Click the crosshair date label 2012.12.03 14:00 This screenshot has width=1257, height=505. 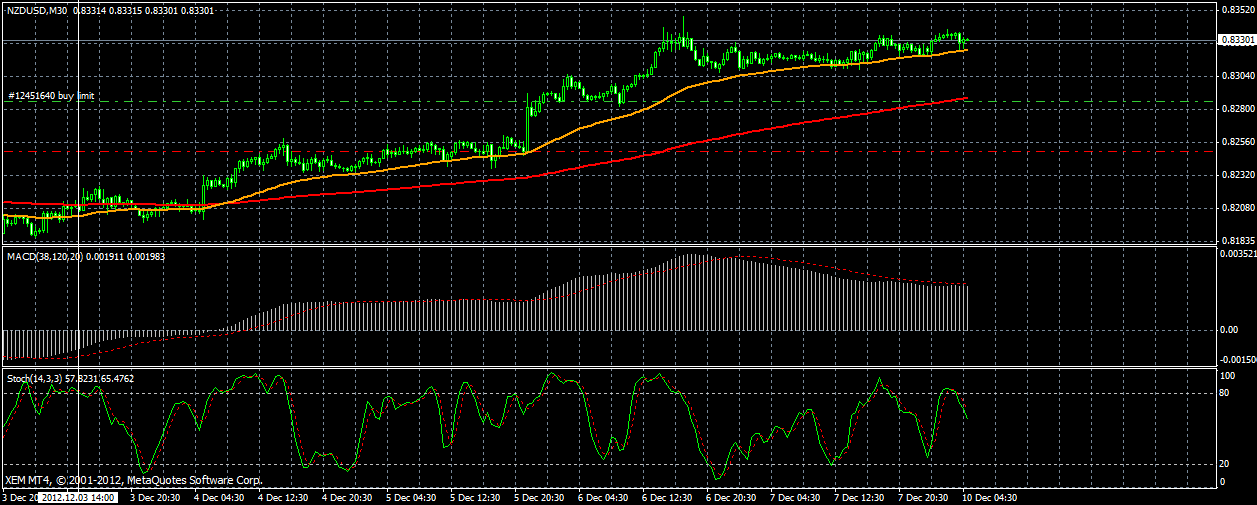(x=78, y=497)
